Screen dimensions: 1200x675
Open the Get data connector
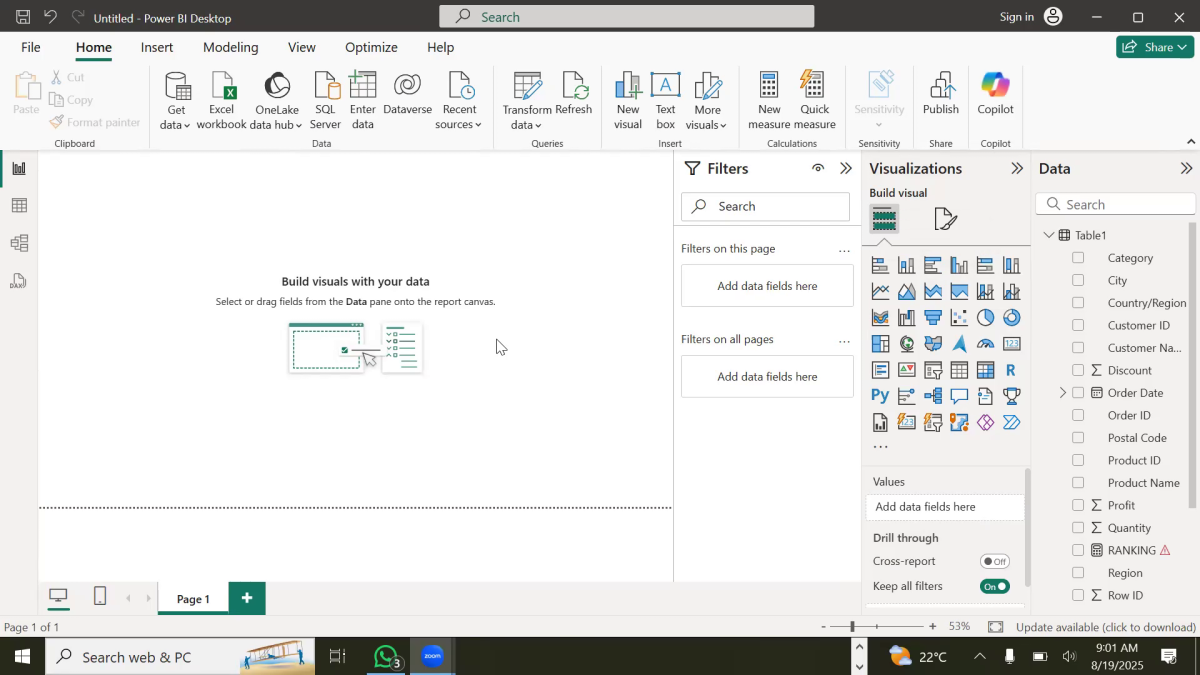pyautogui.click(x=177, y=101)
